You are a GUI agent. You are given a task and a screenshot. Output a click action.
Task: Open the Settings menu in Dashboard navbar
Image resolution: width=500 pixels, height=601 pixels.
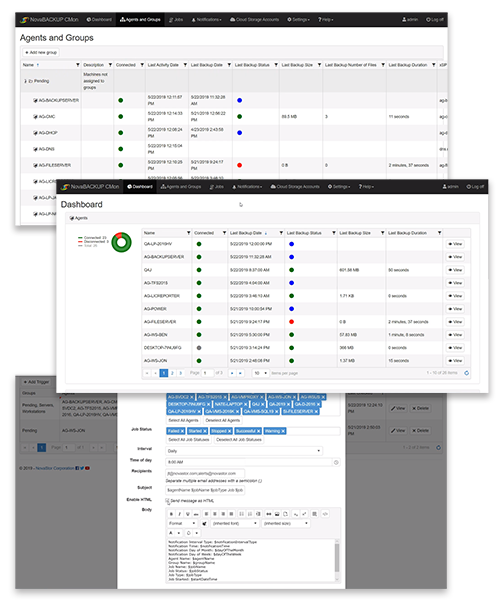tap(339, 187)
